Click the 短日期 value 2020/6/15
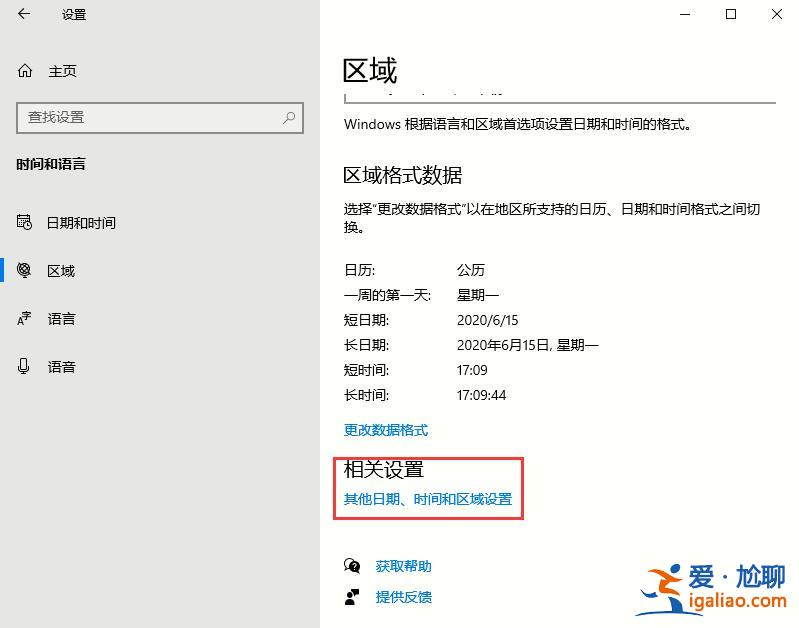The image size is (799, 628). [487, 320]
